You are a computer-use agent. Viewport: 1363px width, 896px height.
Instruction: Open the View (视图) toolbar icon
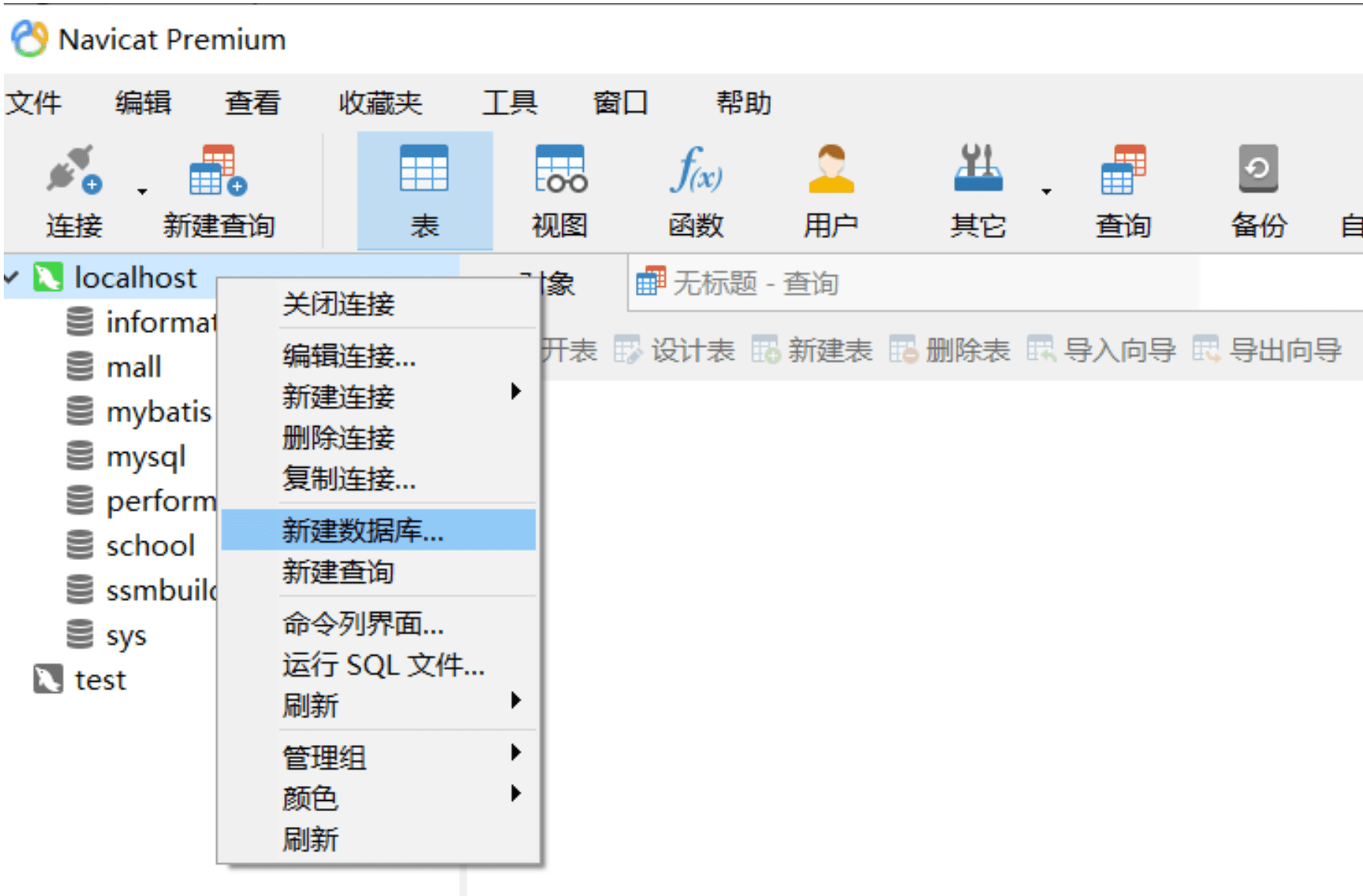[x=561, y=169]
